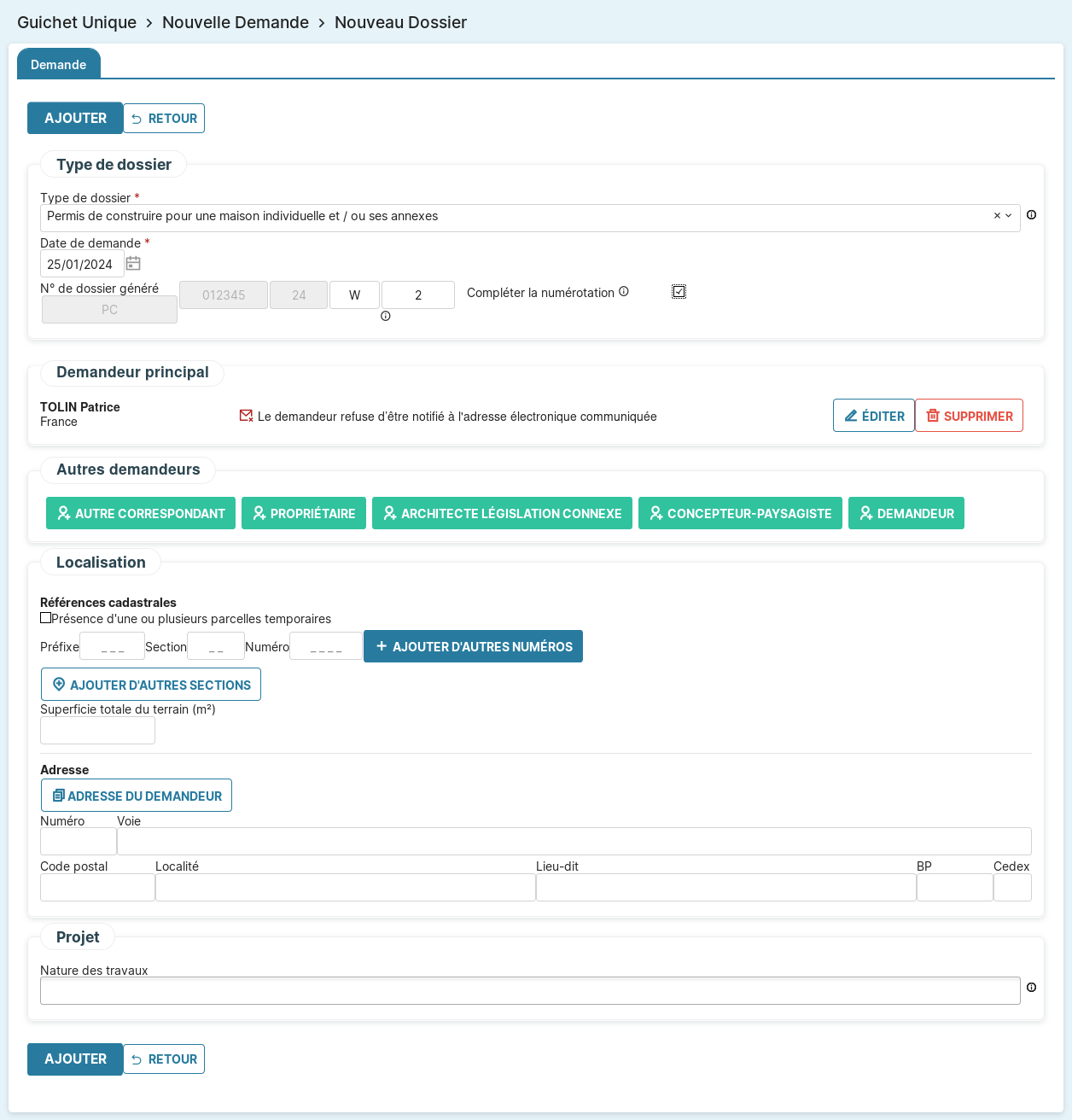Add a Propriétaire applicant
Viewport: 1072px width, 1120px height.
pos(304,513)
